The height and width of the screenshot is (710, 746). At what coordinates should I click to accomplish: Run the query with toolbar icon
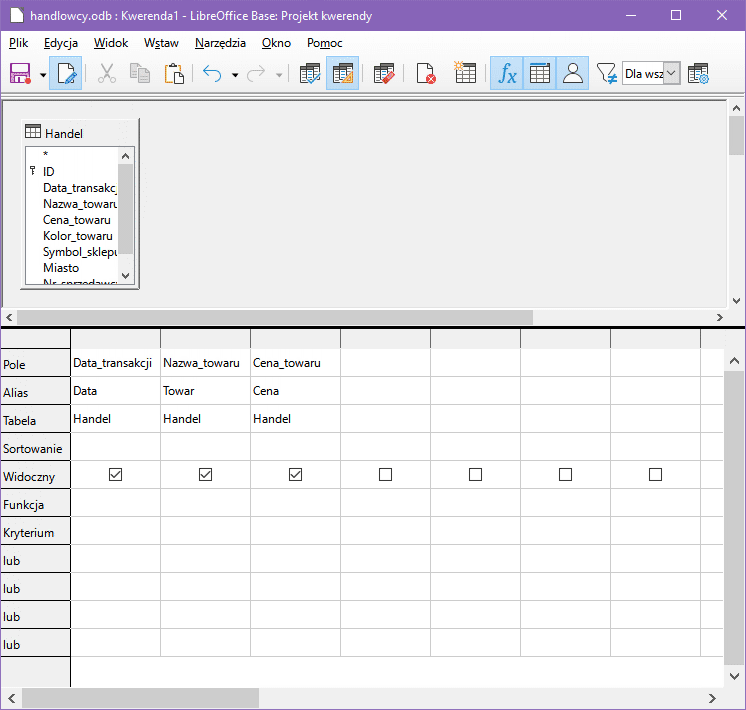pos(310,74)
